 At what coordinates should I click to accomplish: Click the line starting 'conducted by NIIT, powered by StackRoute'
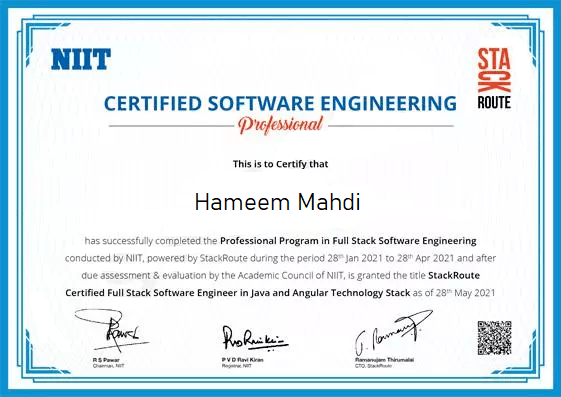280,258
